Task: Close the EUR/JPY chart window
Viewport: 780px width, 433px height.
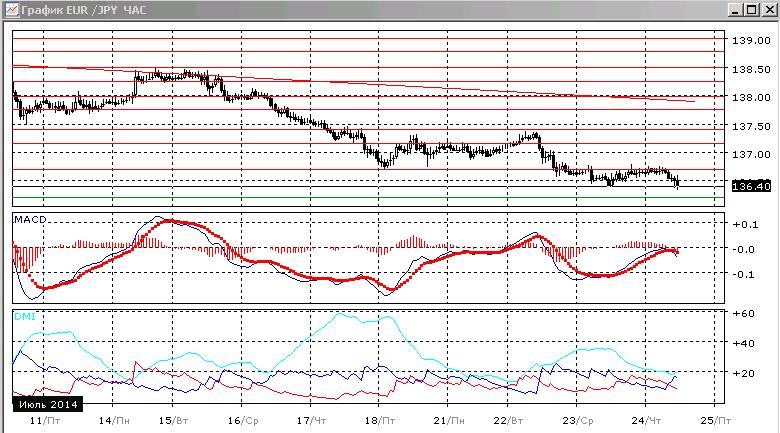Action: coord(770,10)
